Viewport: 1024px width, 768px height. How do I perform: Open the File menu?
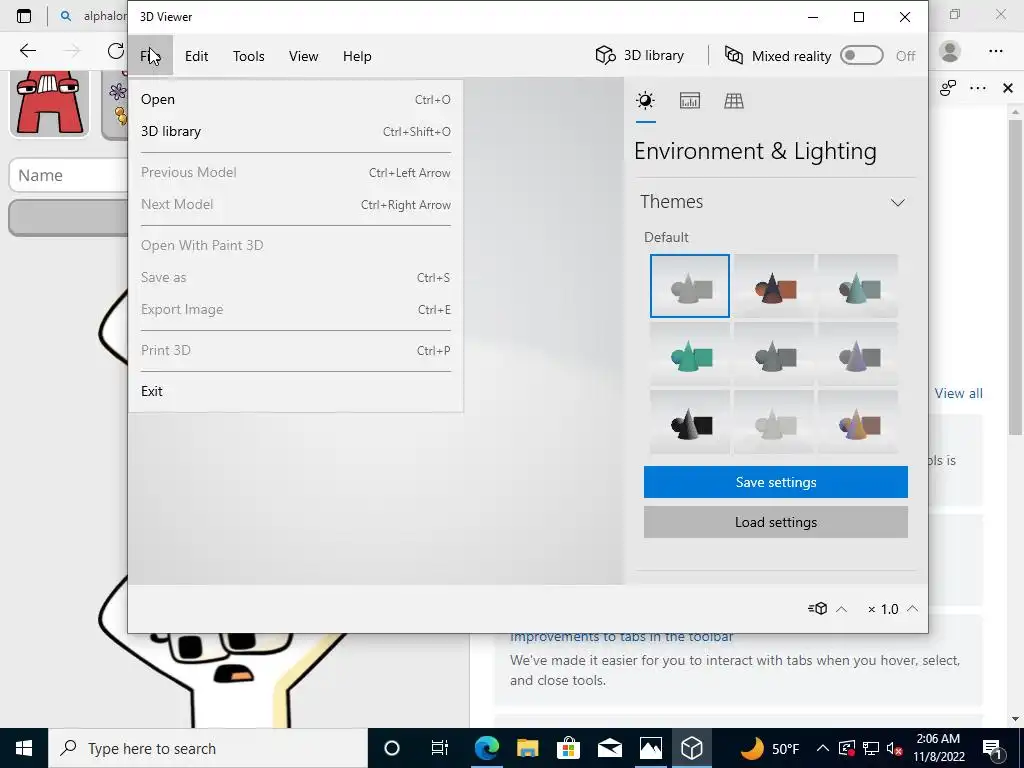(151, 56)
